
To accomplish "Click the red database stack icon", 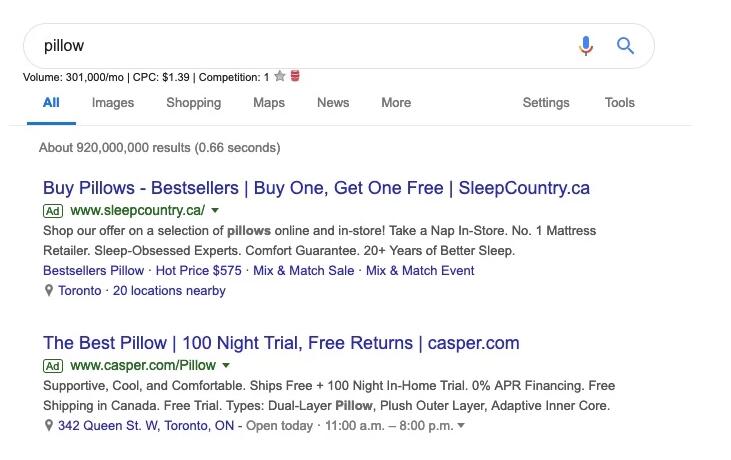I will (x=296, y=76).
